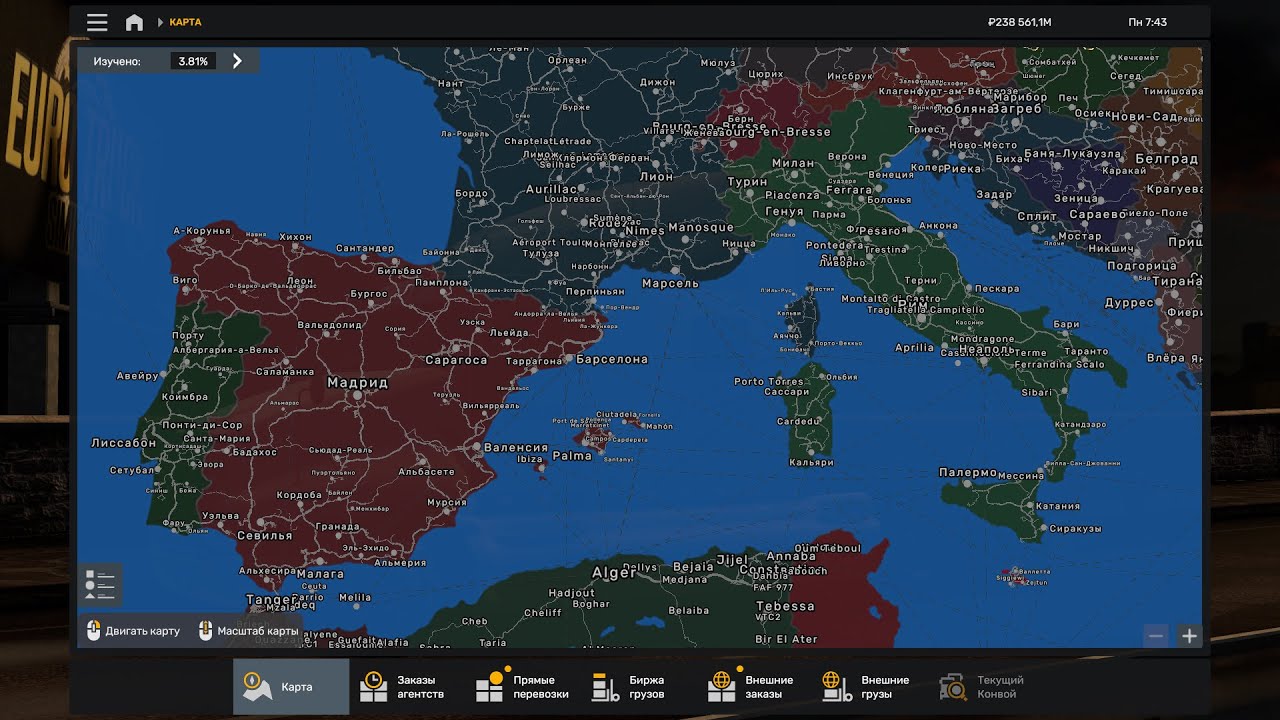The width and height of the screenshot is (1280, 720).
Task: Click the city Бильбао on map
Action: point(400,271)
